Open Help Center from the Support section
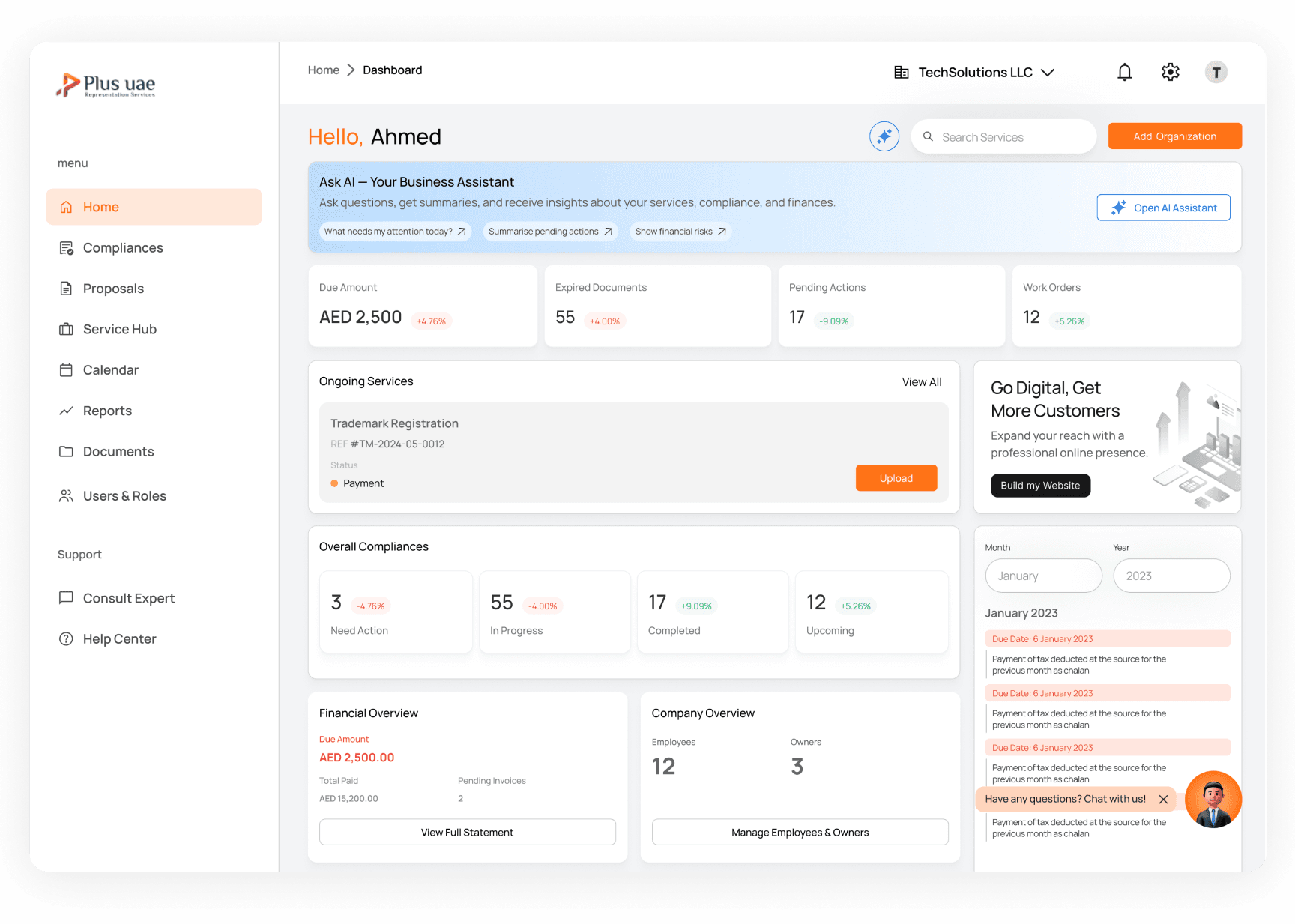This screenshot has width=1295, height=924. point(118,638)
